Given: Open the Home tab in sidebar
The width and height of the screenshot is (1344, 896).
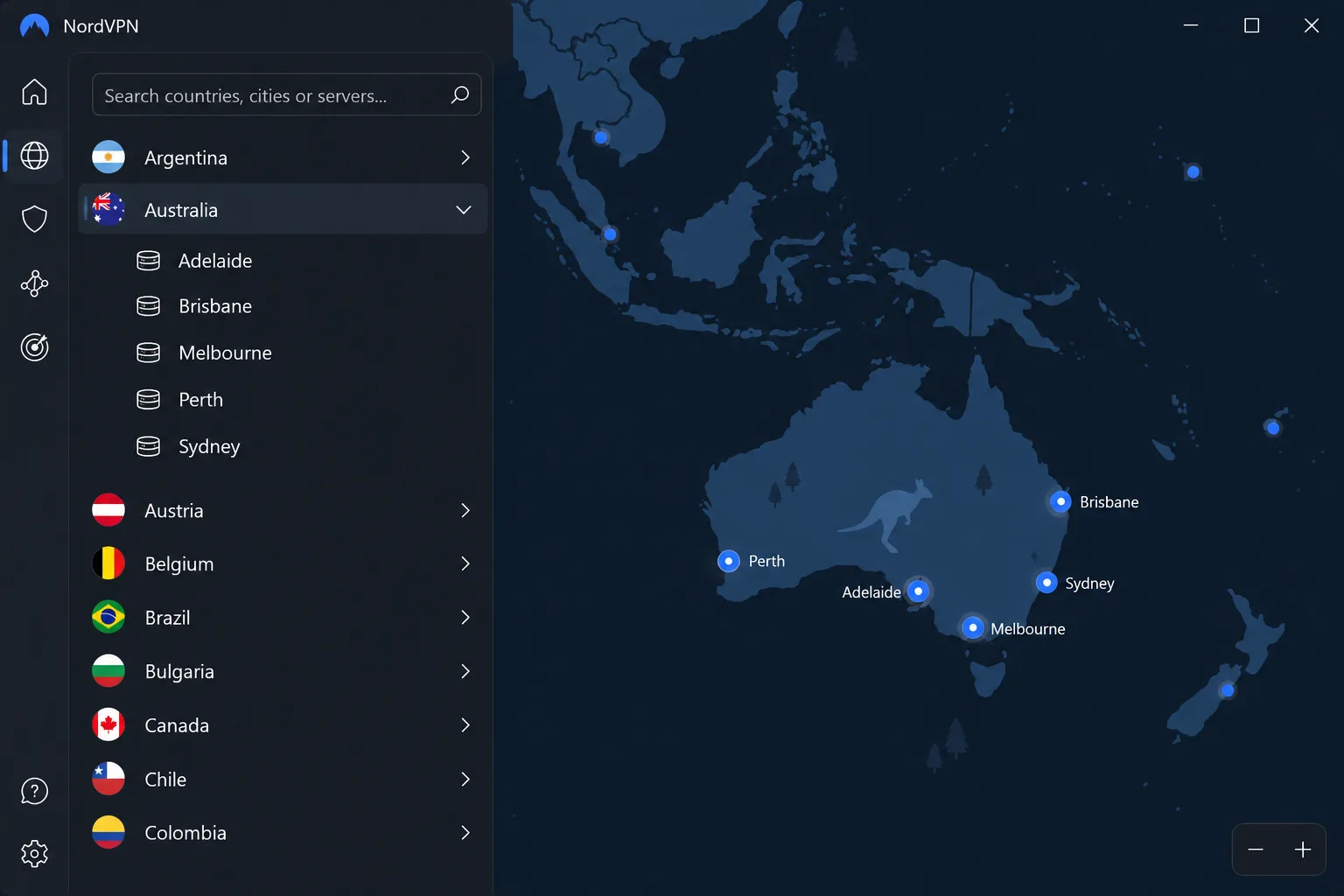Looking at the screenshot, I should (x=34, y=92).
